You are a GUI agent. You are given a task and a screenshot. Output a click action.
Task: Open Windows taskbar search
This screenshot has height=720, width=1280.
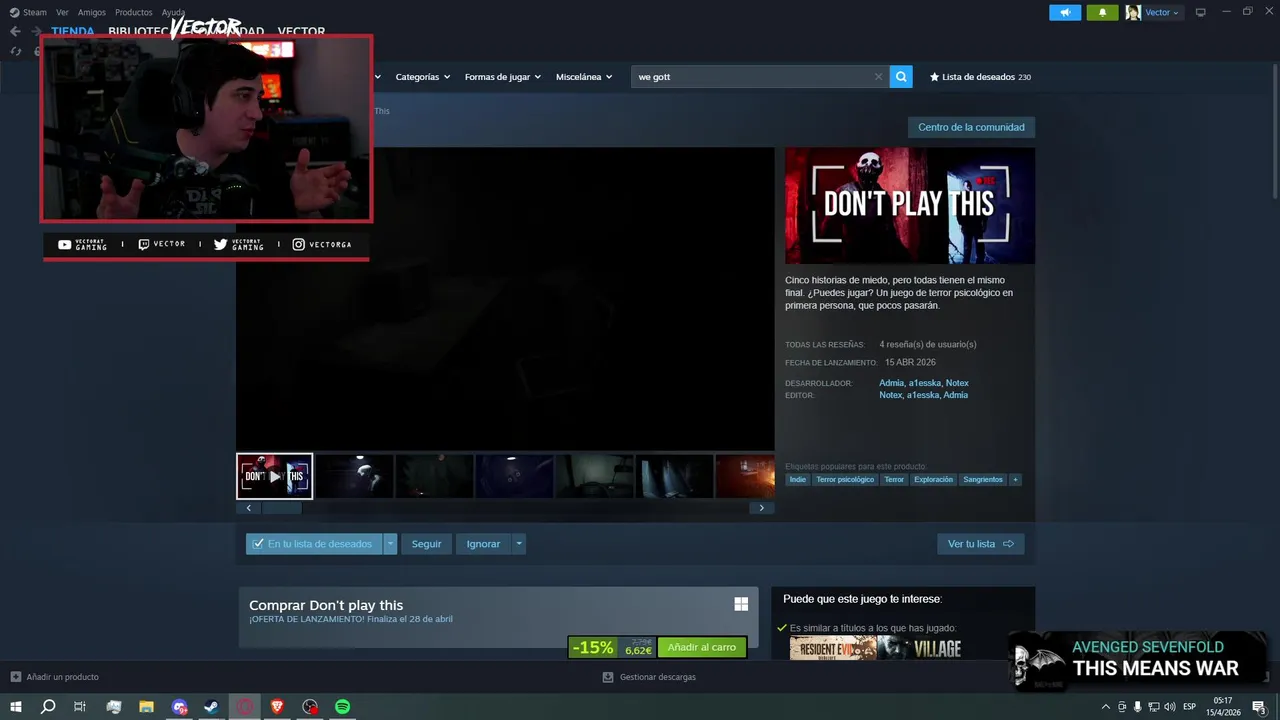pos(48,707)
